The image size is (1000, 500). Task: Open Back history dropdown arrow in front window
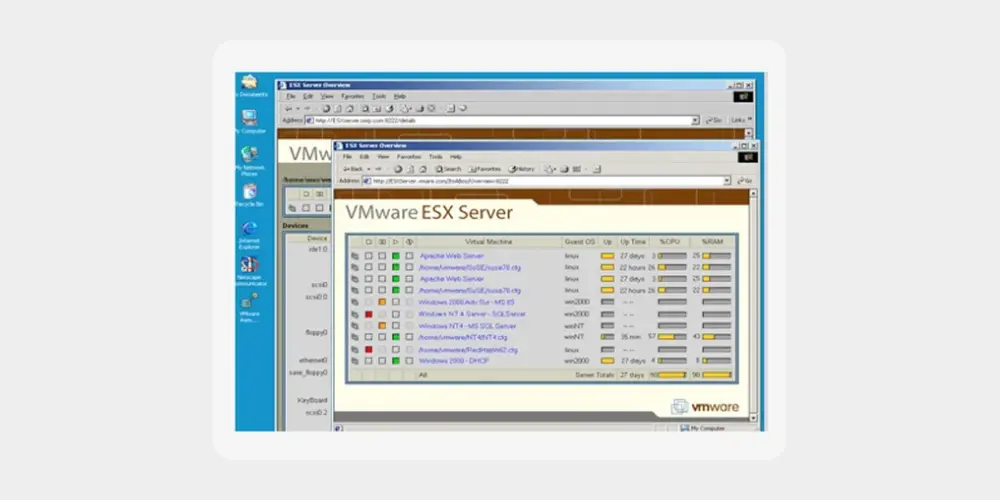click(x=368, y=169)
